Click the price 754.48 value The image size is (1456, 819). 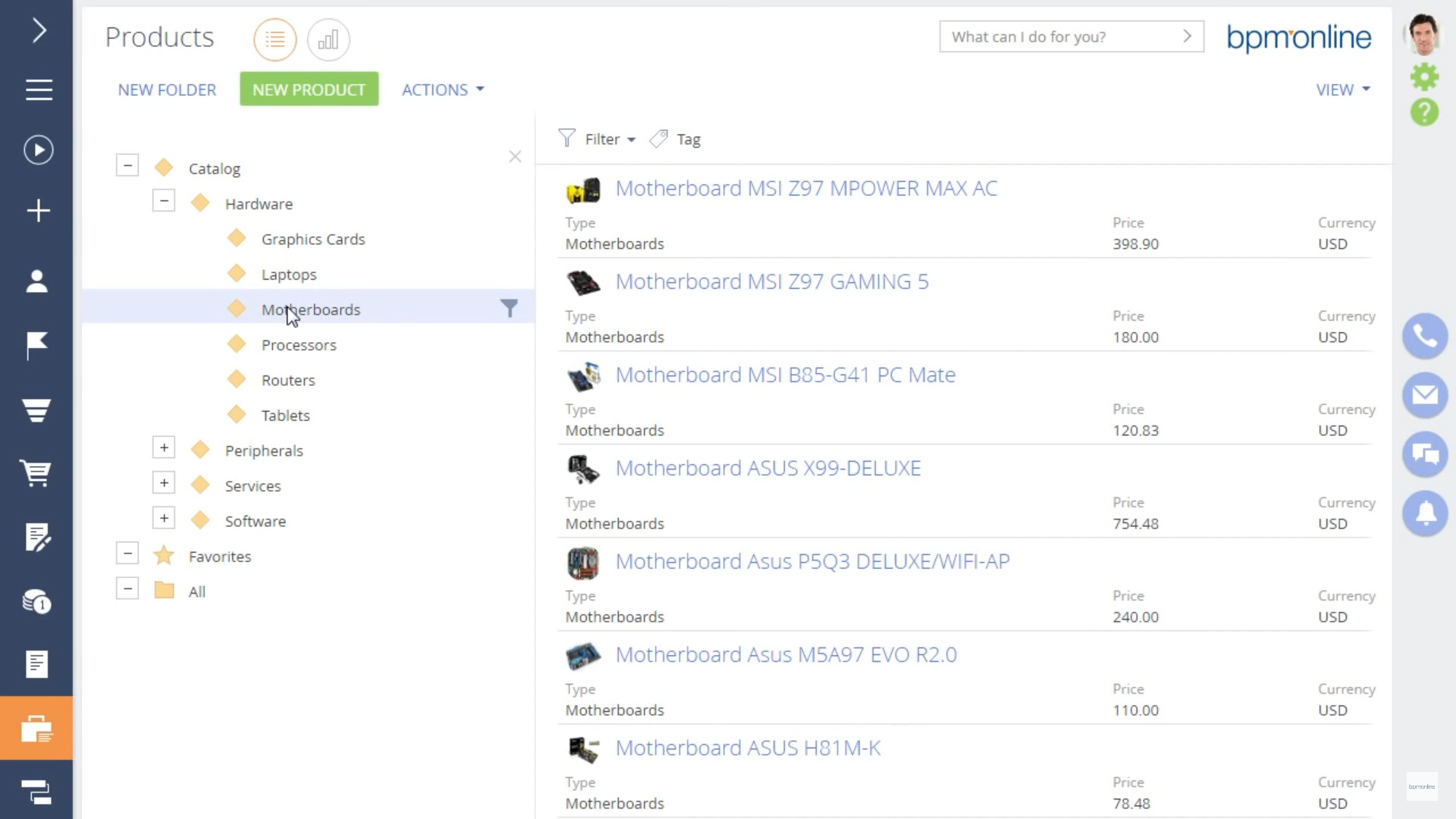[1135, 524]
